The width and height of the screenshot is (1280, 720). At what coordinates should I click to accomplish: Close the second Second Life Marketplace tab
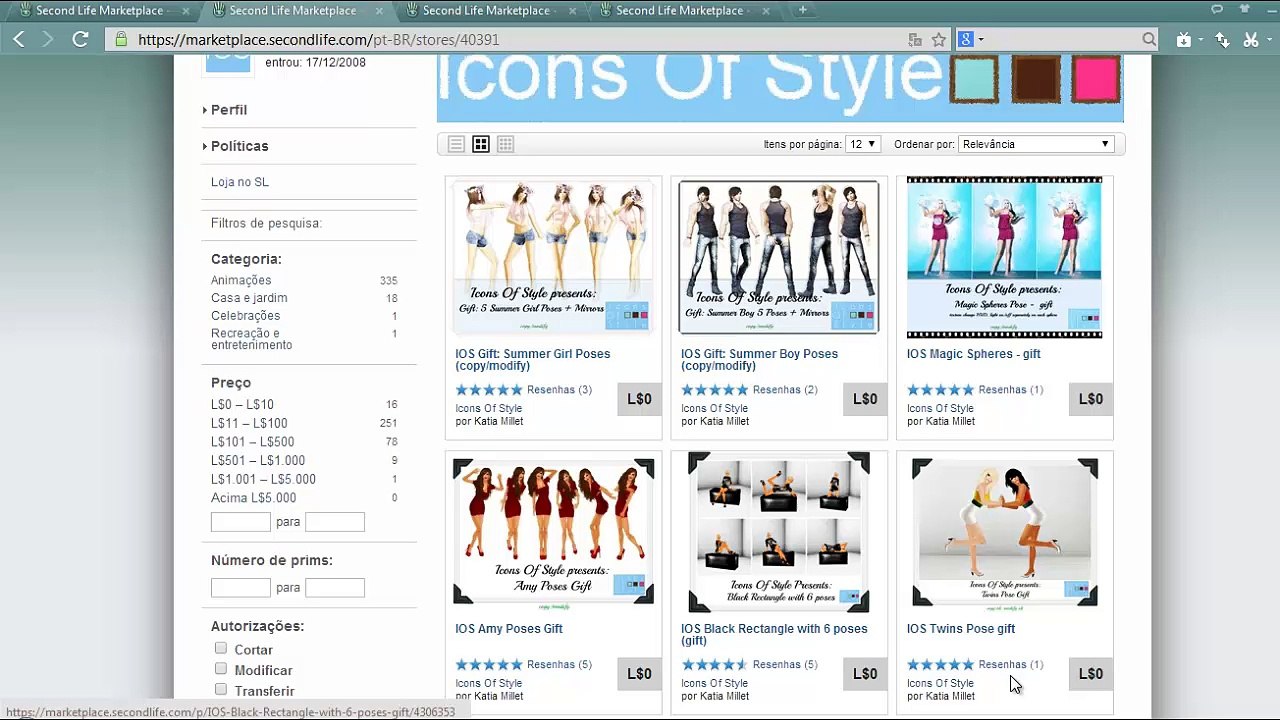(381, 10)
